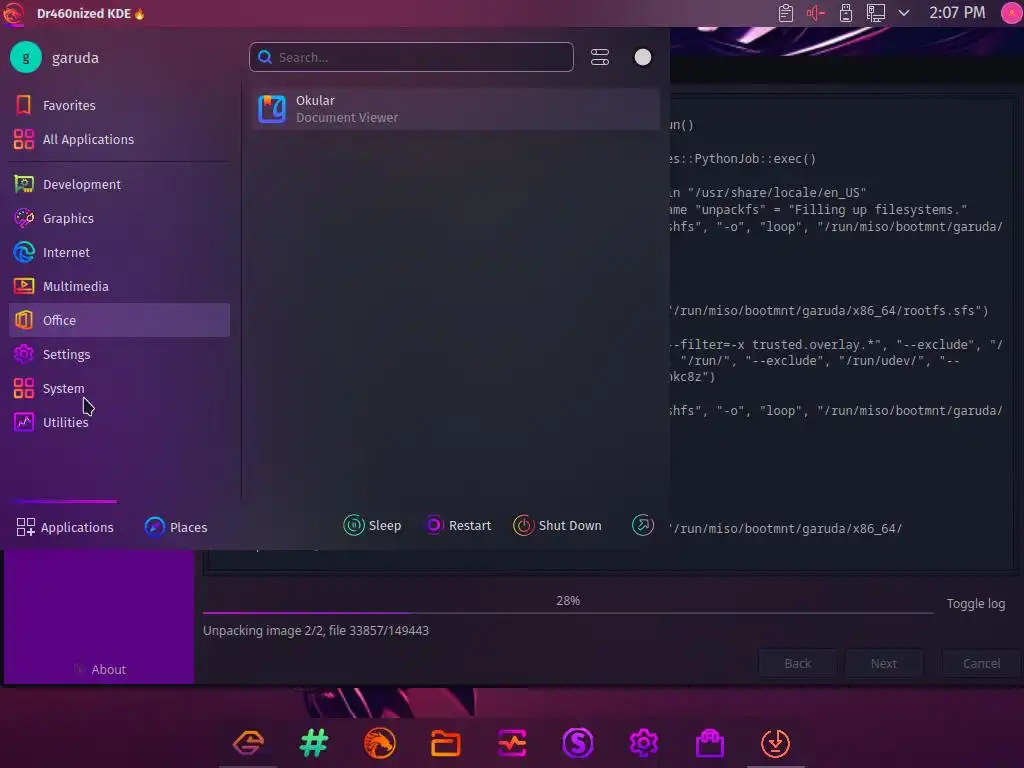Viewport: 1024px width, 768px height.
Task: Select the Utilities category
Action: point(120,422)
